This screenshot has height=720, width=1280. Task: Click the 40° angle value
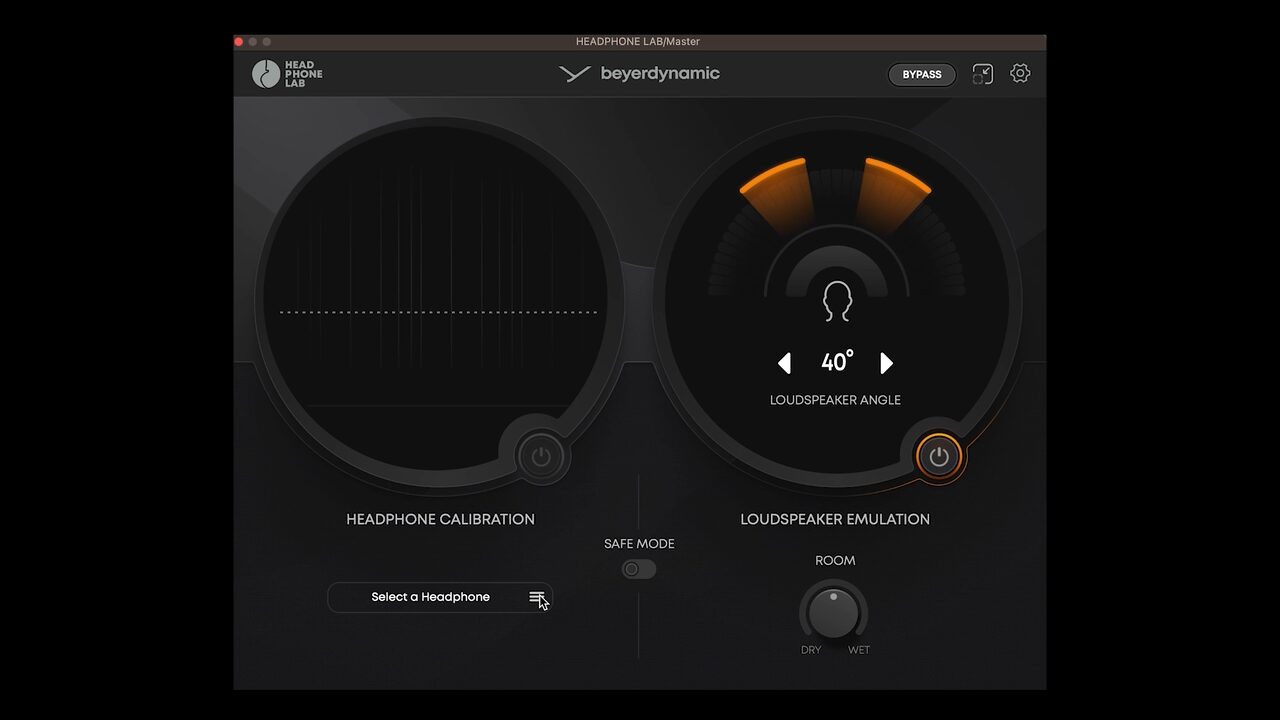(837, 362)
